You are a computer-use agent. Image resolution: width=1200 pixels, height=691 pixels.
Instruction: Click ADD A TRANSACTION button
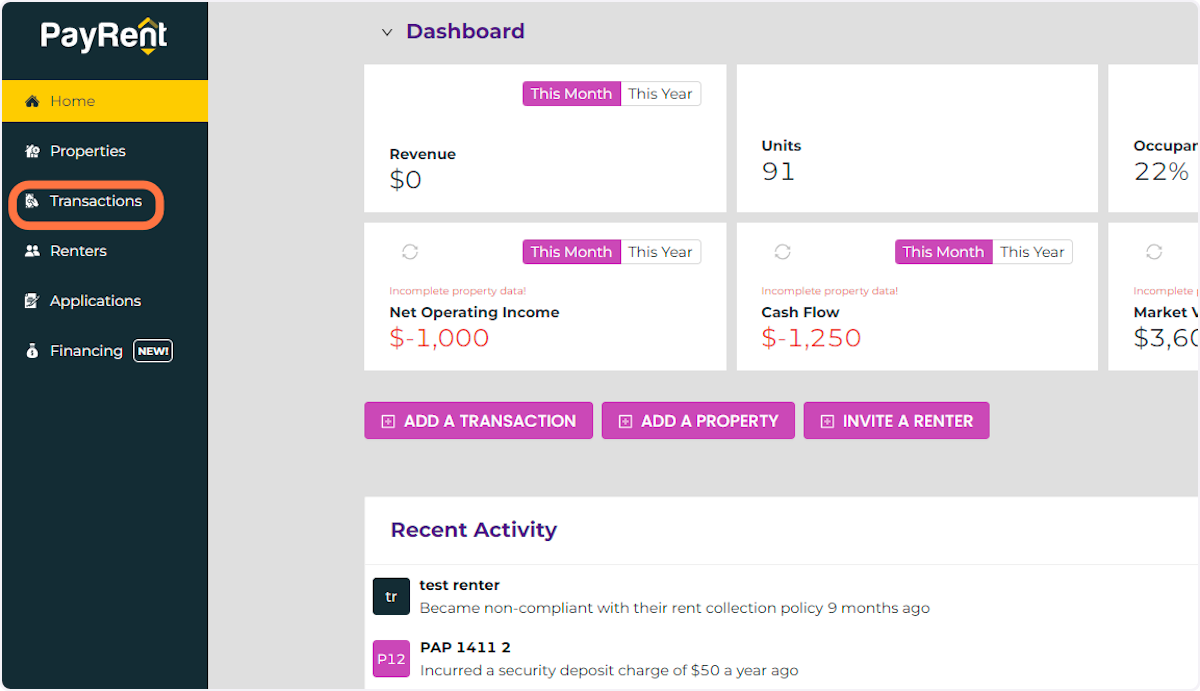pyautogui.click(x=478, y=420)
